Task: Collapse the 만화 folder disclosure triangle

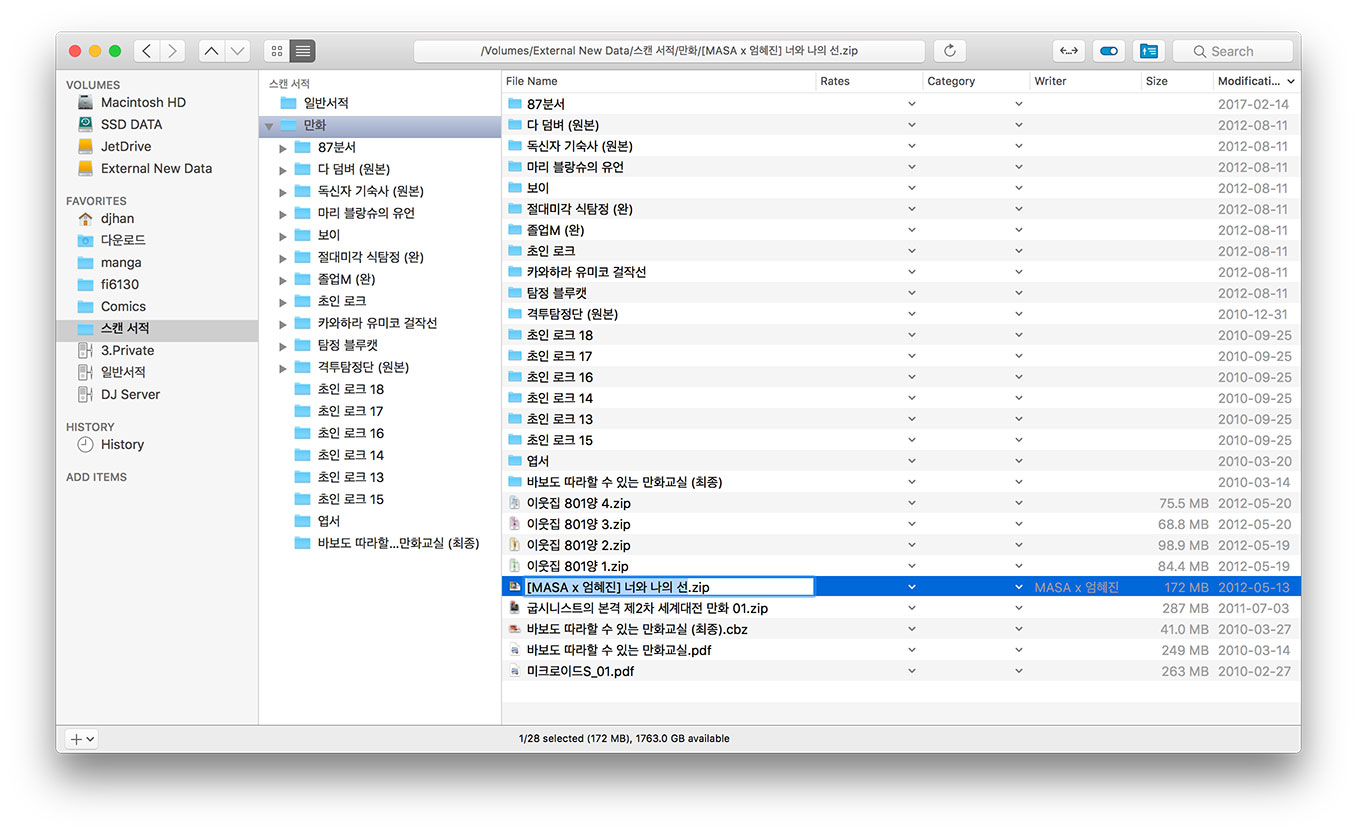Action: tap(268, 125)
